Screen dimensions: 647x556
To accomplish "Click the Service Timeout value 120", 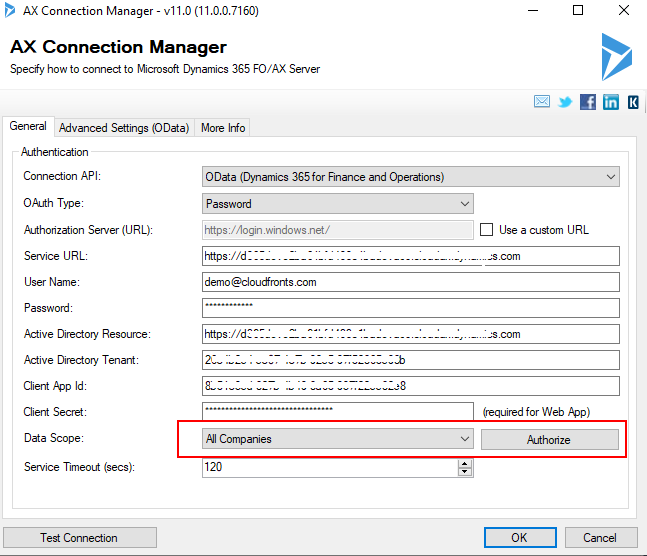I will tap(213, 467).
